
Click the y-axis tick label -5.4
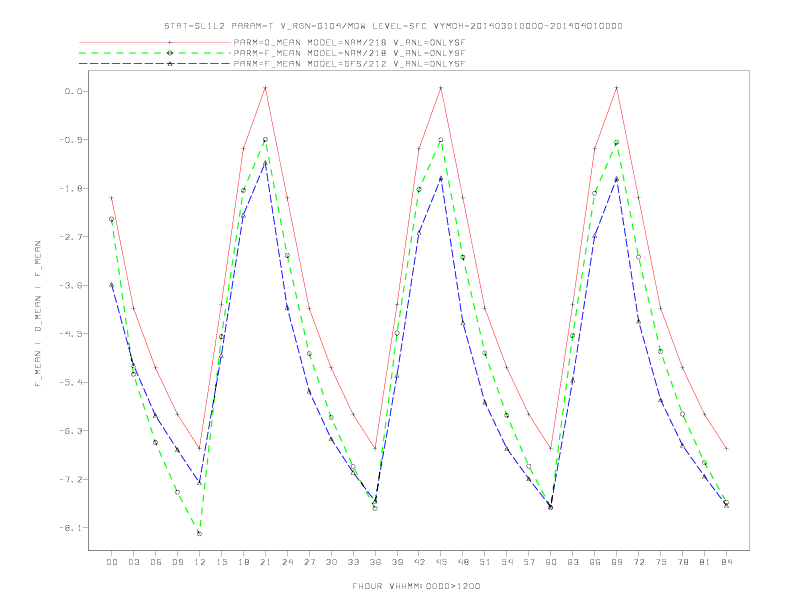pos(70,382)
